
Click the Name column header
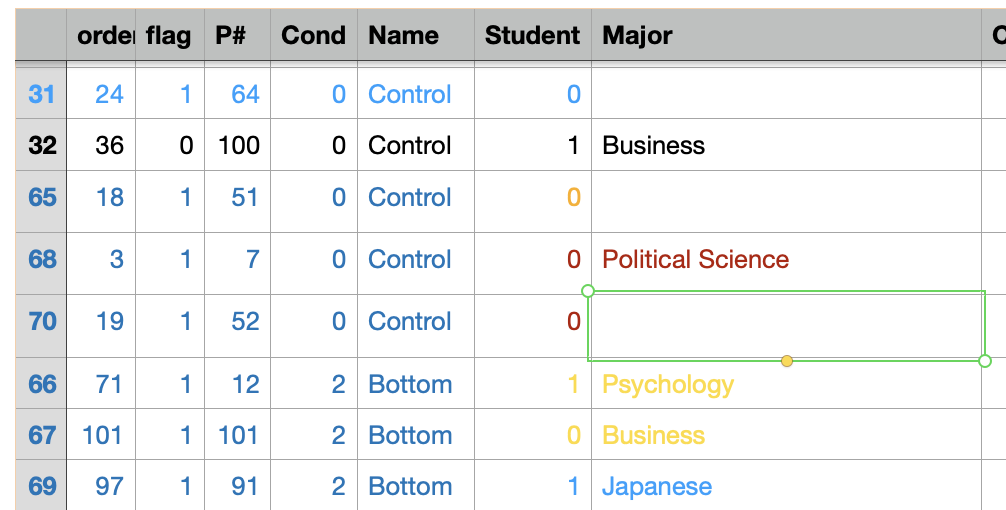[x=416, y=35]
